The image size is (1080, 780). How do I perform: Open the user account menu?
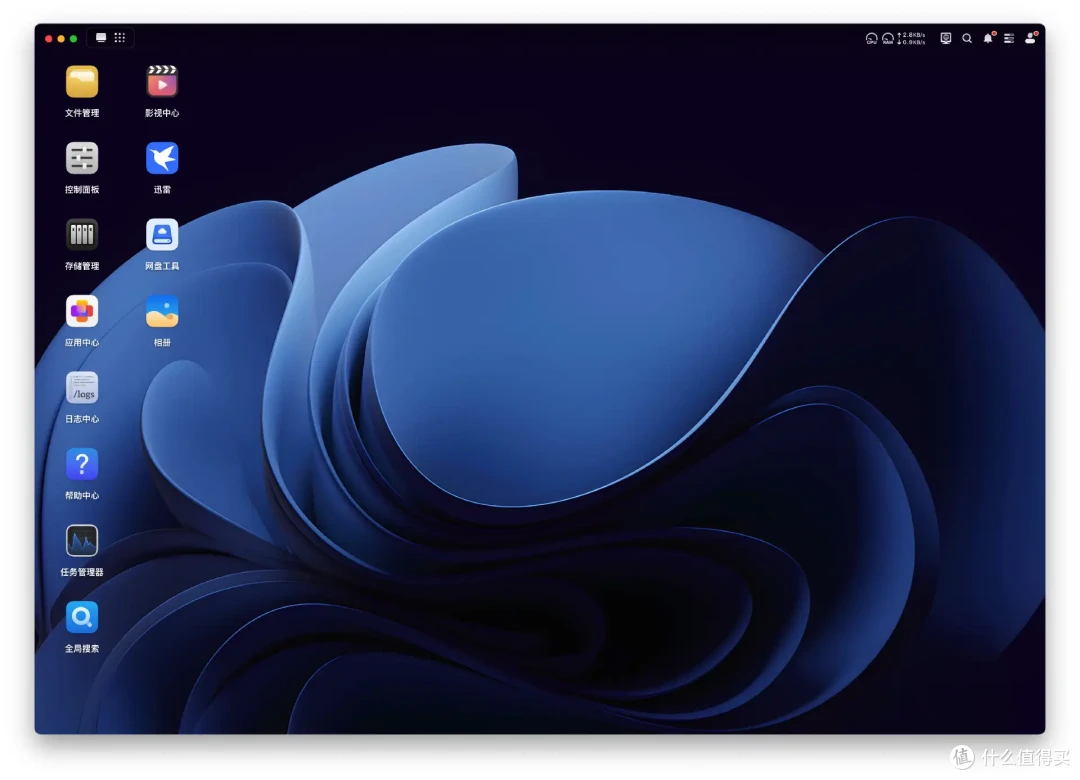click(1030, 39)
